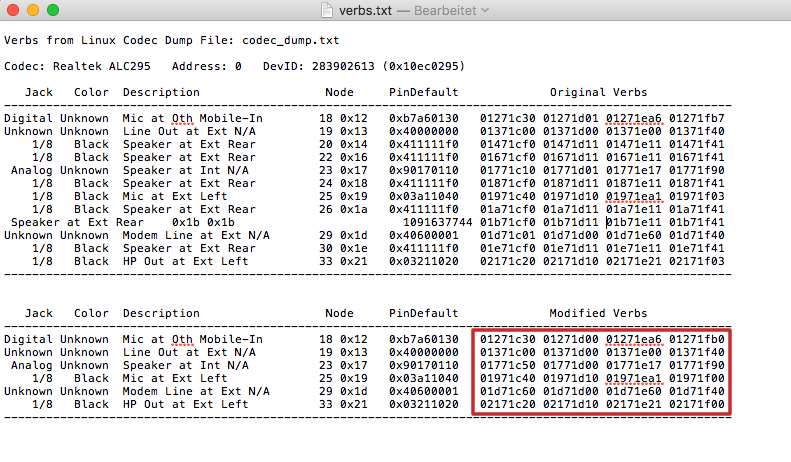Click original verb 01d71c01
The width and height of the screenshot is (791, 462).
pyautogui.click(x=507, y=235)
